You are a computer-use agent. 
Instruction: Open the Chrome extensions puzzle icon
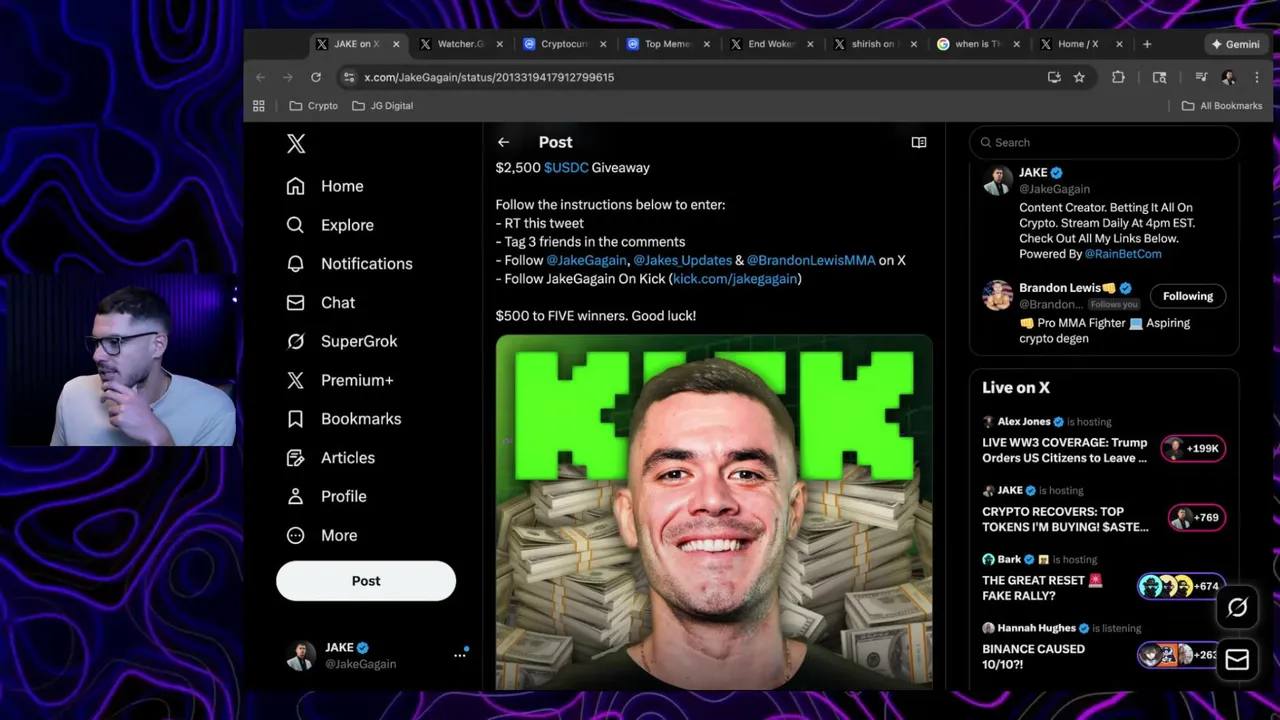pos(1118,77)
